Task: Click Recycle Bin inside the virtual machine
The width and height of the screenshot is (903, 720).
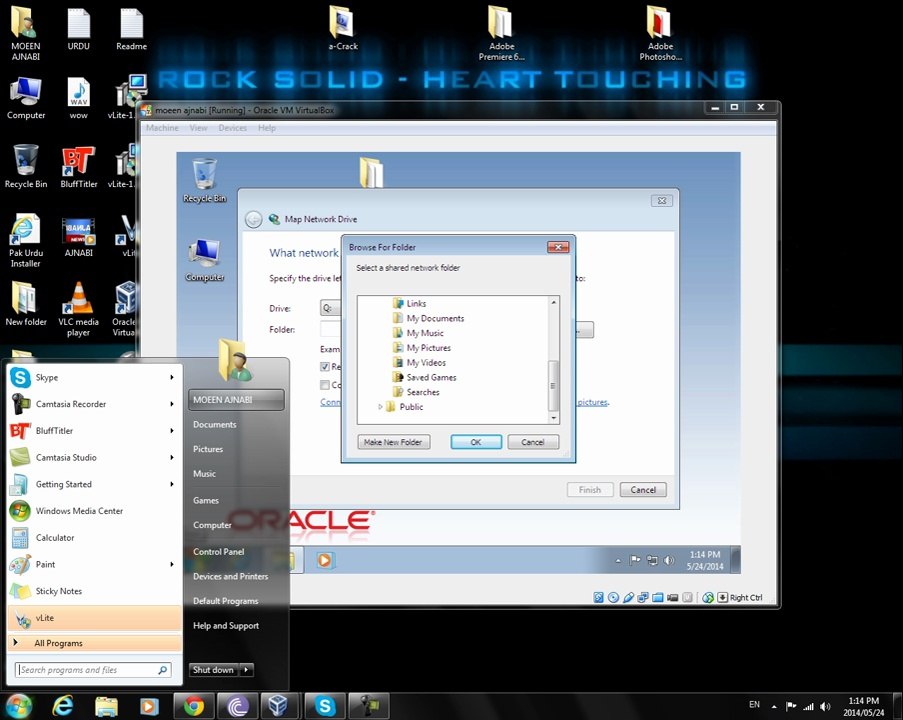Action: 204,180
